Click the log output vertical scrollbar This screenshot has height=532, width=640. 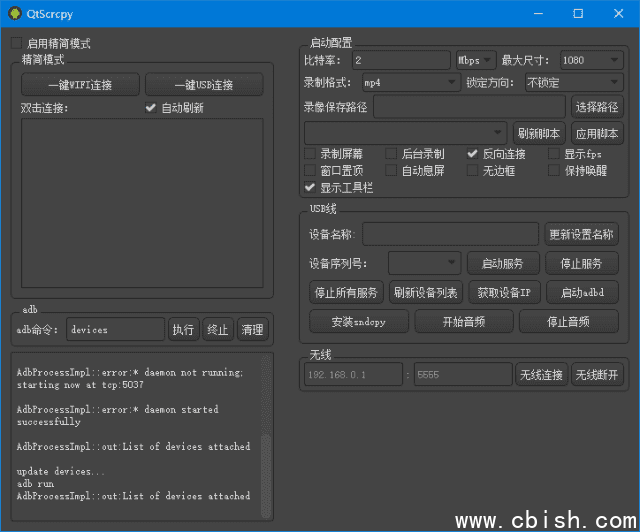[266, 470]
